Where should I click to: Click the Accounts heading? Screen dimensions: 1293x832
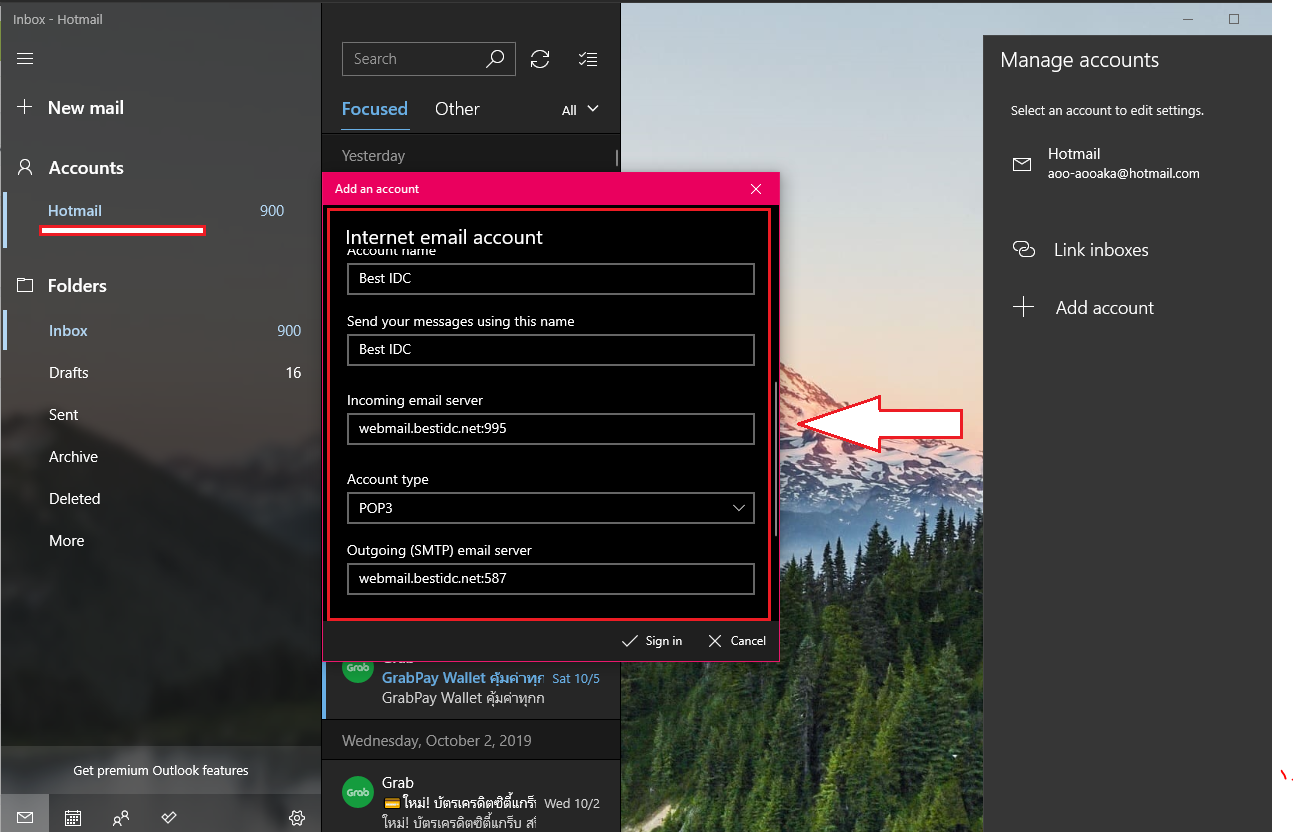coord(86,168)
